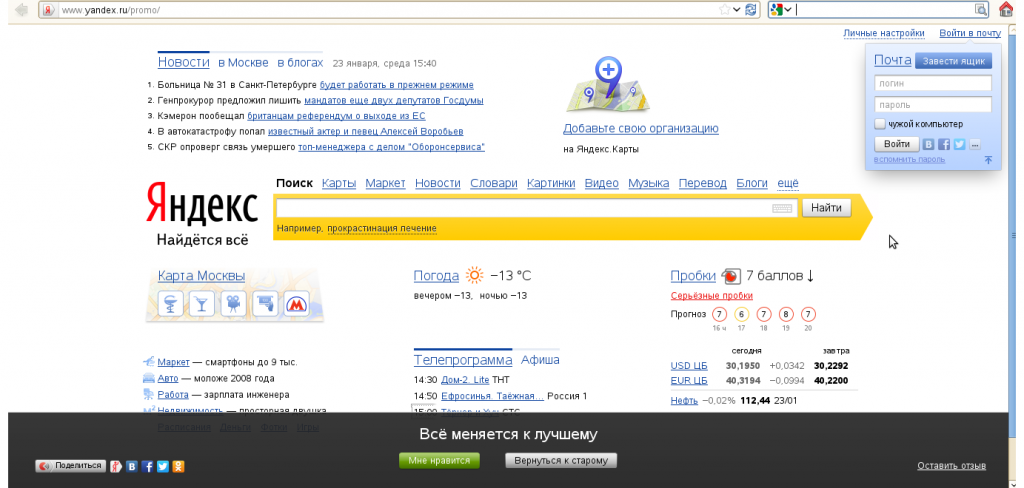Open the virtual keyboard in Yandex search field
The image size is (1024, 488).
(x=782, y=208)
